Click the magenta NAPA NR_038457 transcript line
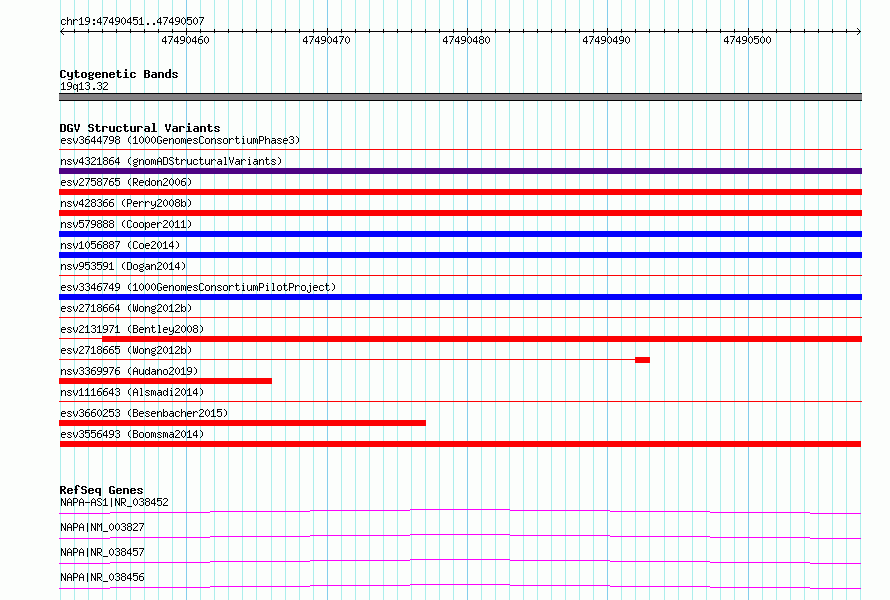 (x=460, y=561)
